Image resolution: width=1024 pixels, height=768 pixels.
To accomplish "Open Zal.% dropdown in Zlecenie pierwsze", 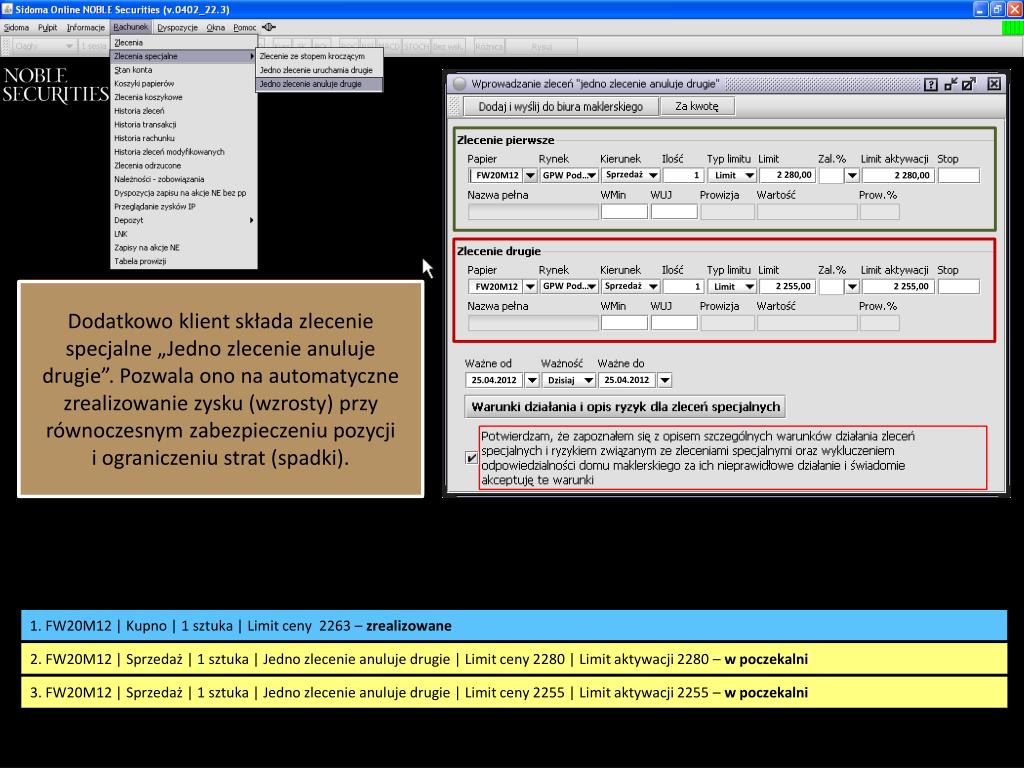I will pyautogui.click(x=852, y=175).
